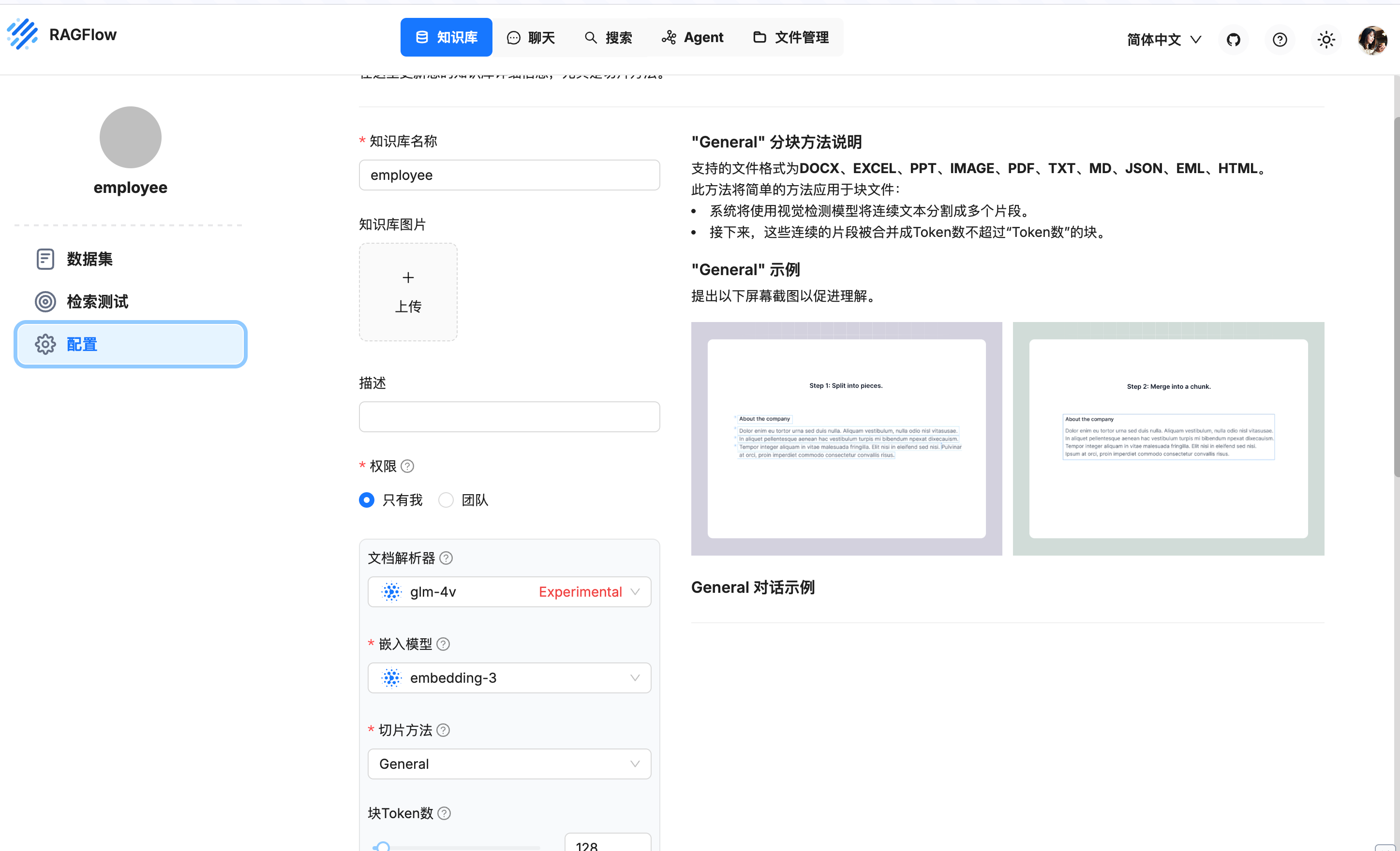Go to the Agent tab
This screenshot has height=851, width=1400.
coord(692,38)
